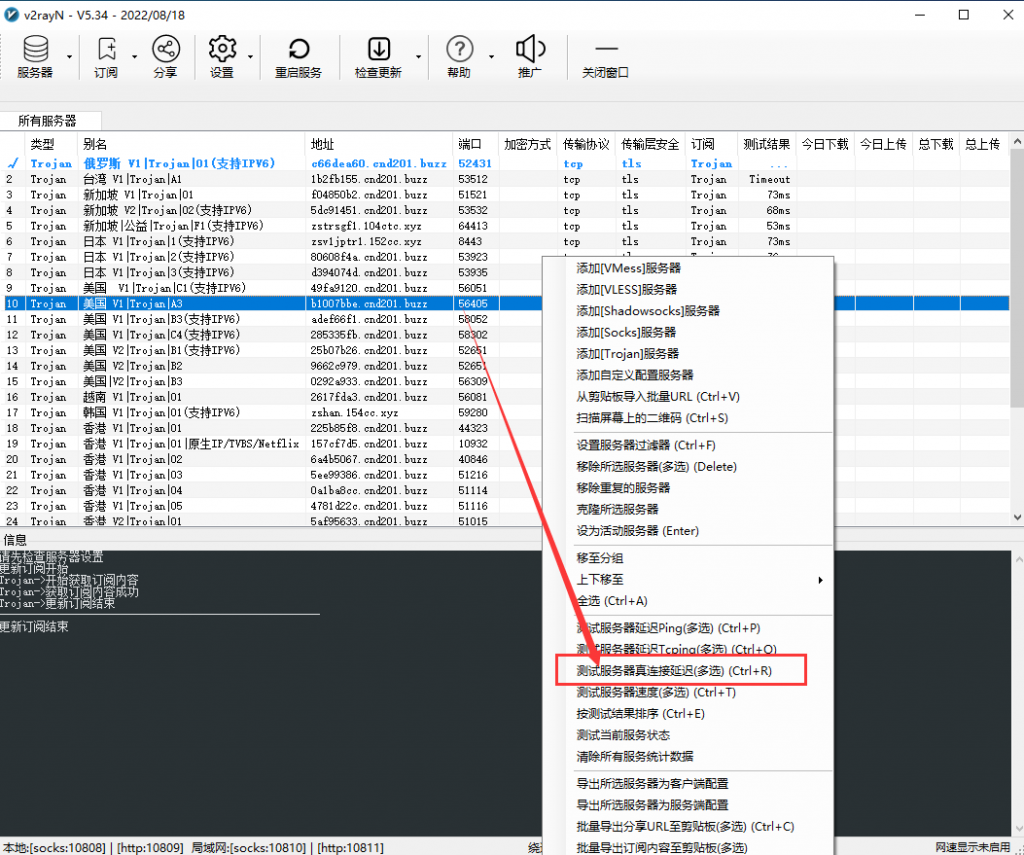1024x855 pixels.
Task: Expand the dropdown arrow next to 帮助
Action: (x=491, y=57)
